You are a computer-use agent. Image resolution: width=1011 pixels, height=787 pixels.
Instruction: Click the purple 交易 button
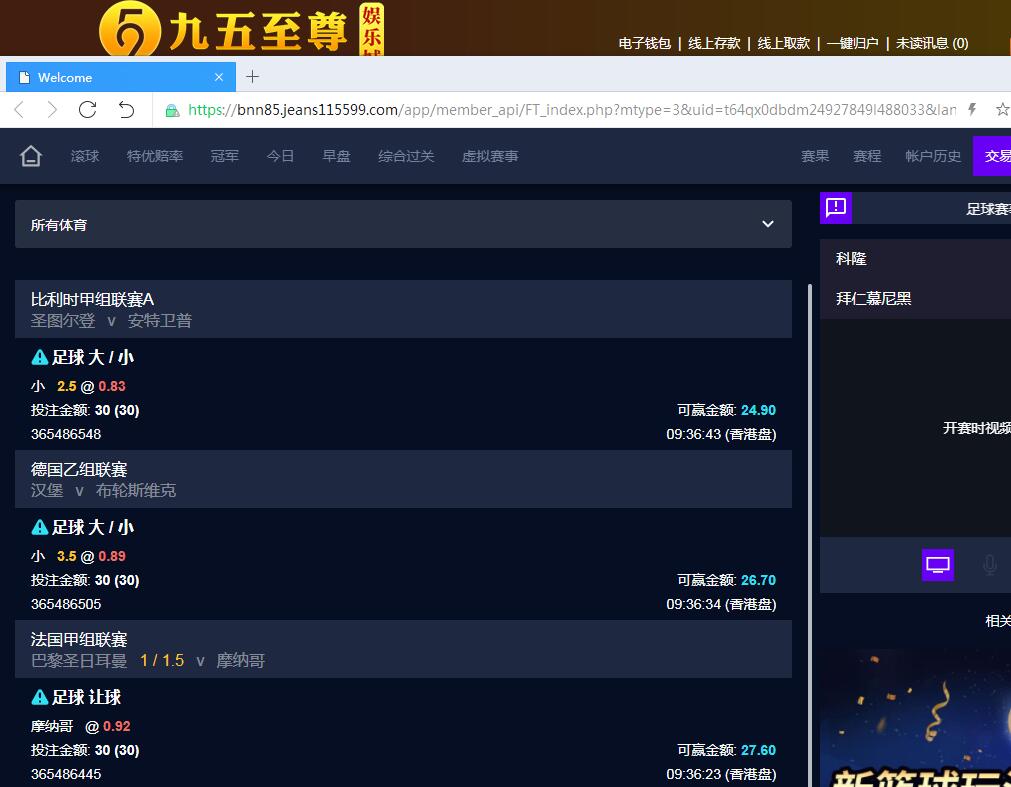click(x=992, y=156)
